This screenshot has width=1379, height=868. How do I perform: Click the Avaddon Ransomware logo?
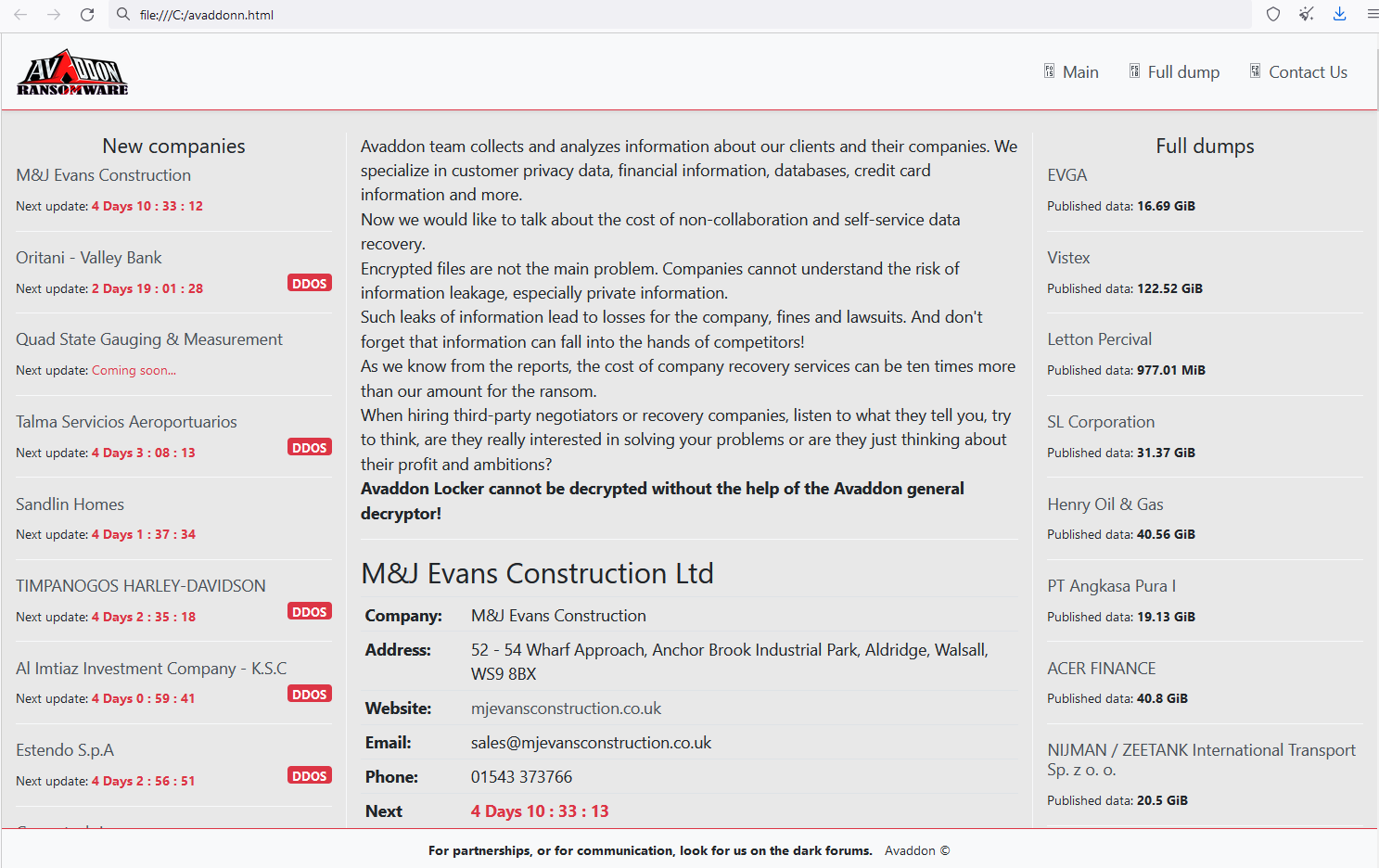(72, 71)
